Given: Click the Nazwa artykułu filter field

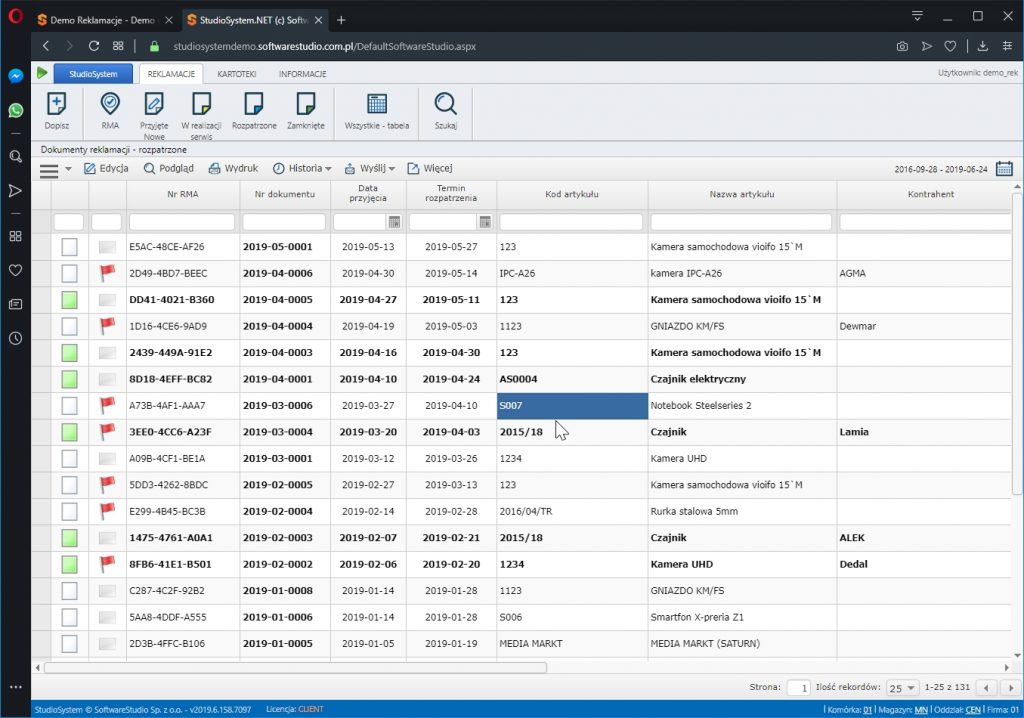Looking at the screenshot, I should 741,222.
